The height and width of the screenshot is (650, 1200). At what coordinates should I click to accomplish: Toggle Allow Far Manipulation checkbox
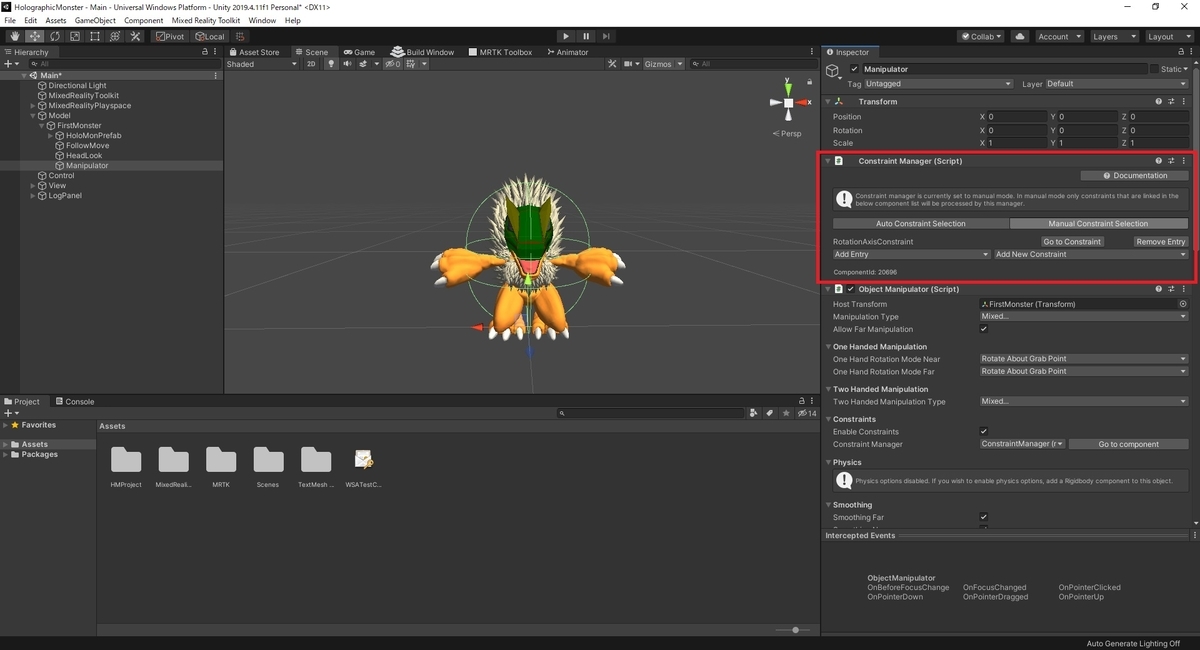984,329
